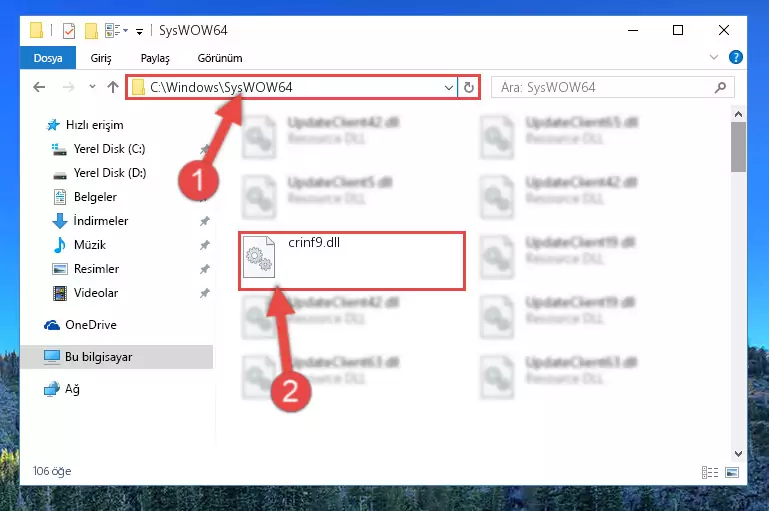Click the folder icon in the title bar
Viewport: 769px width, 511px height.
(37, 30)
